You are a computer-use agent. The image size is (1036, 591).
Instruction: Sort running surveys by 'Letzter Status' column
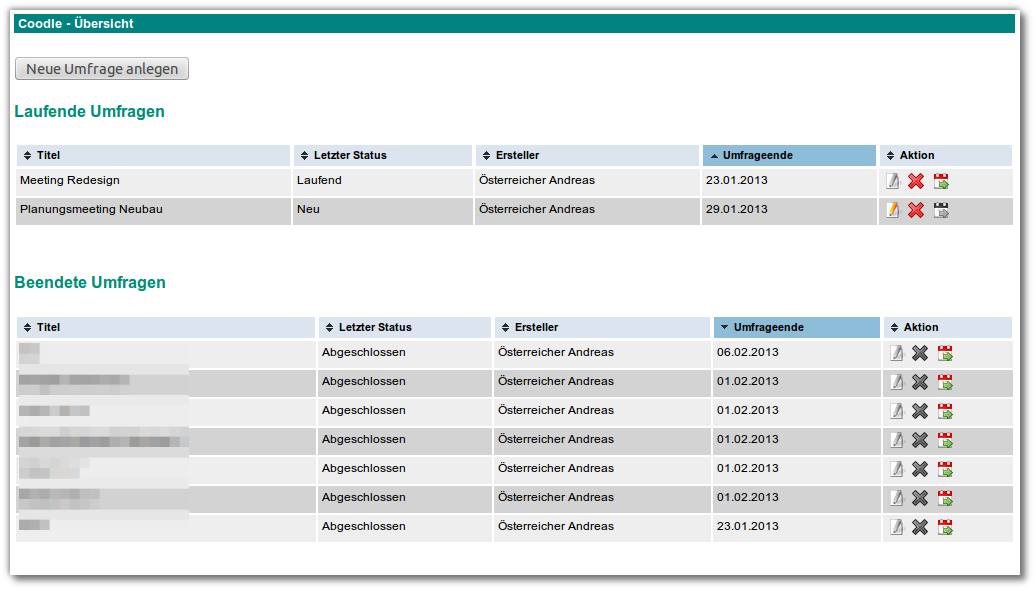tap(350, 155)
